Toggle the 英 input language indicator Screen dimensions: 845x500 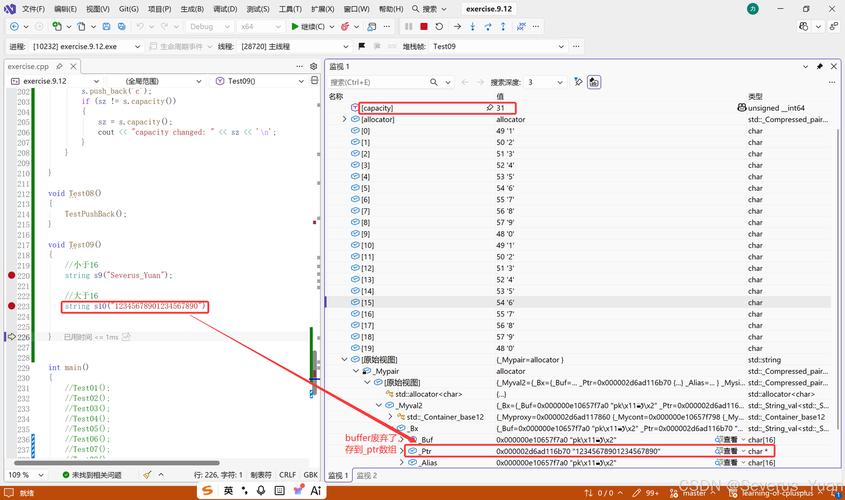pos(228,490)
